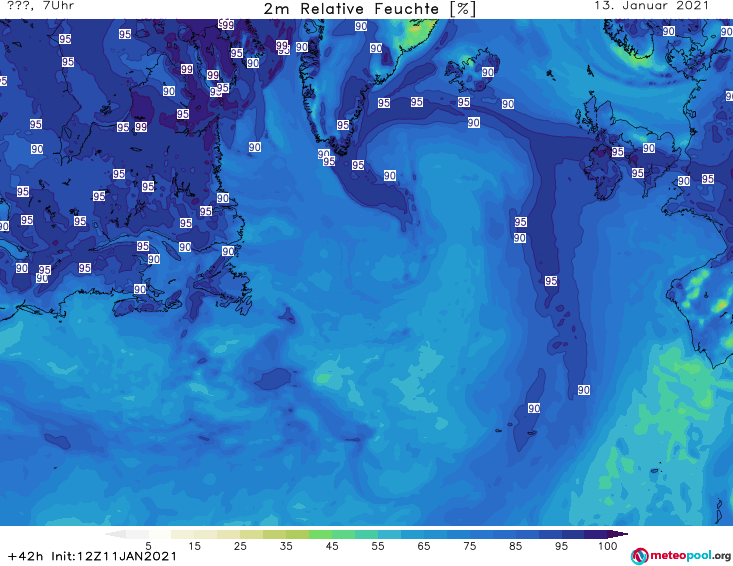Viewport: 733px width, 566px height.
Task: Click the meteopool round logo icon
Action: 640,556
